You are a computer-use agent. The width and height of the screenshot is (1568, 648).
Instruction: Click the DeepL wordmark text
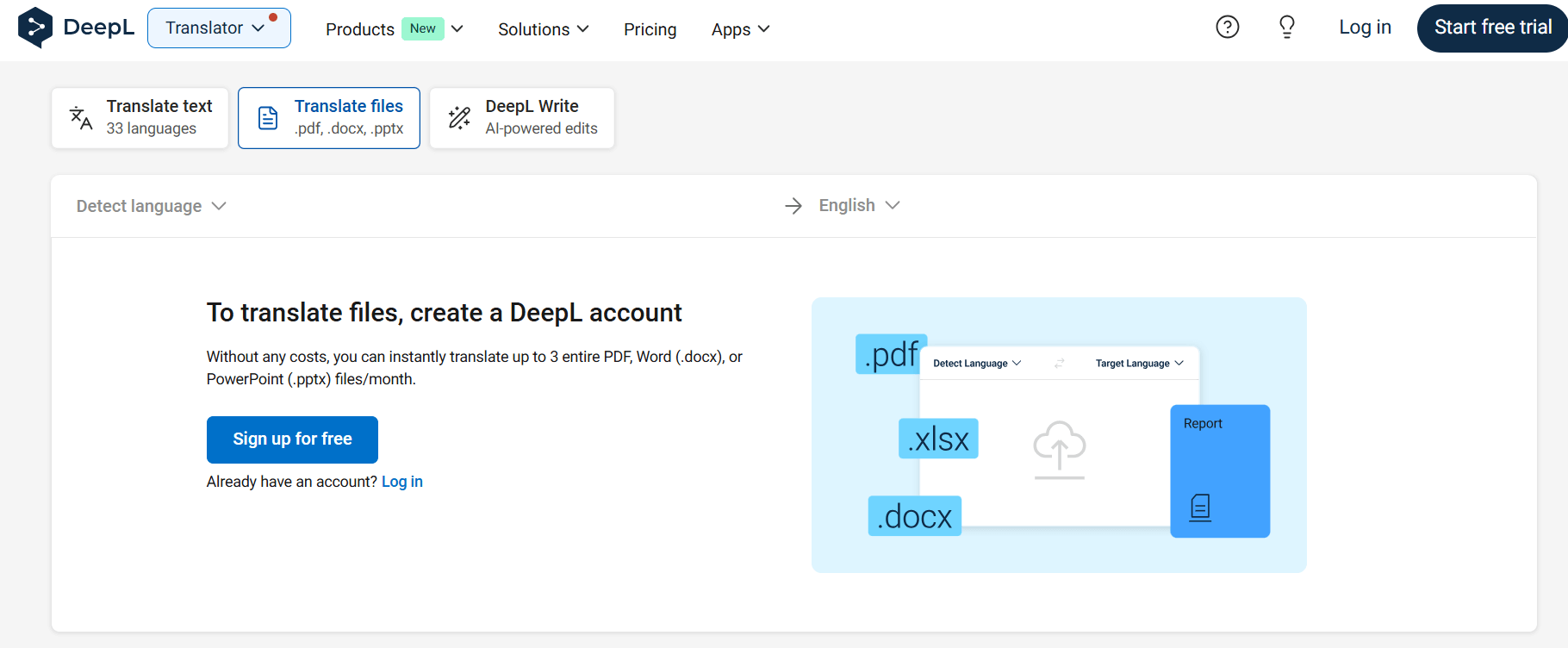click(99, 28)
